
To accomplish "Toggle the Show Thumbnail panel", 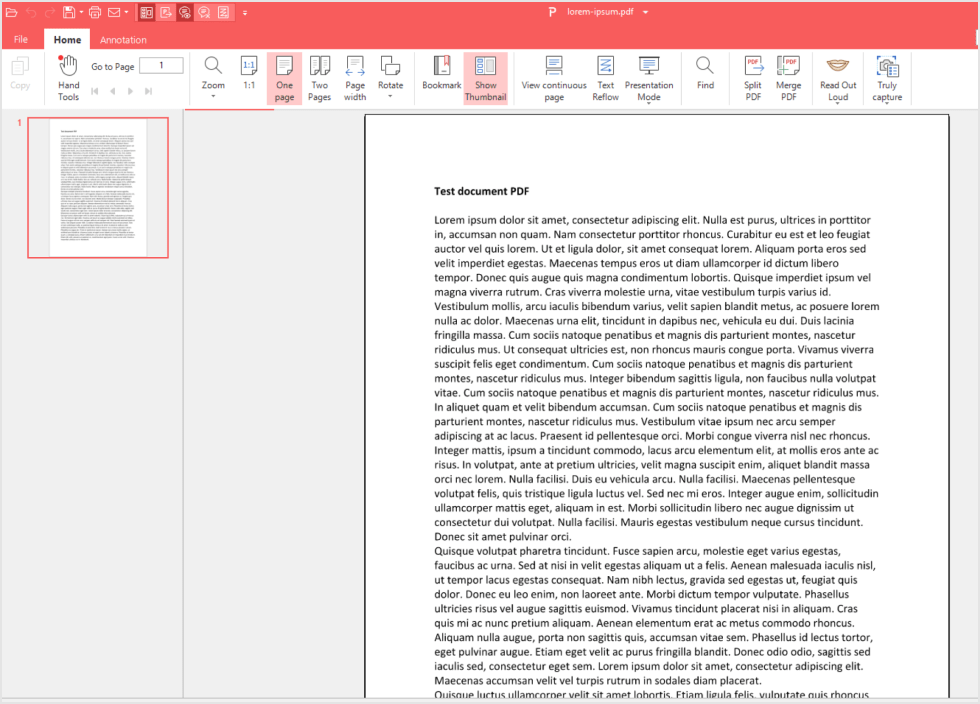I will 485,76.
